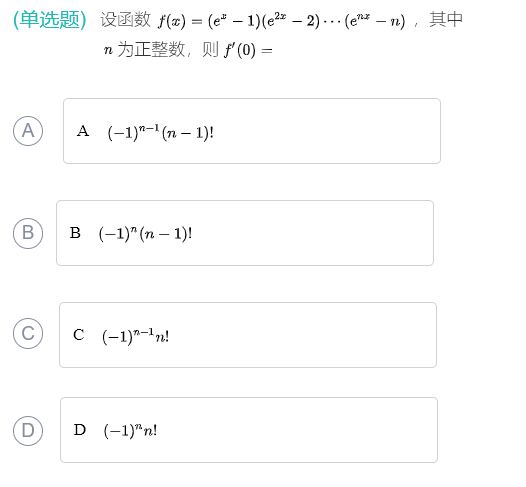526x487 pixels.
Task: Select the circled B radio option
Action: [28, 233]
